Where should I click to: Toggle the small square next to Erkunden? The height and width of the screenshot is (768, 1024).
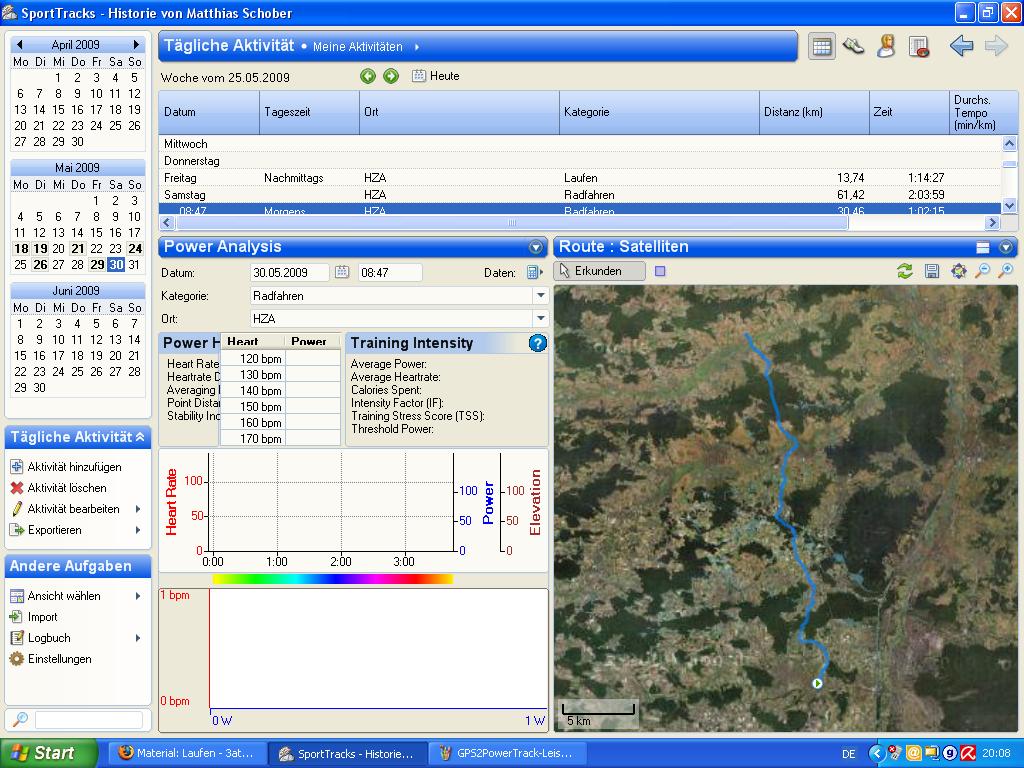660,271
